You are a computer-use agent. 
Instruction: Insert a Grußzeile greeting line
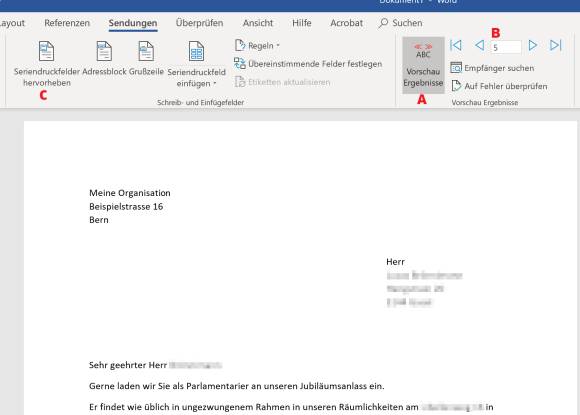pos(146,58)
